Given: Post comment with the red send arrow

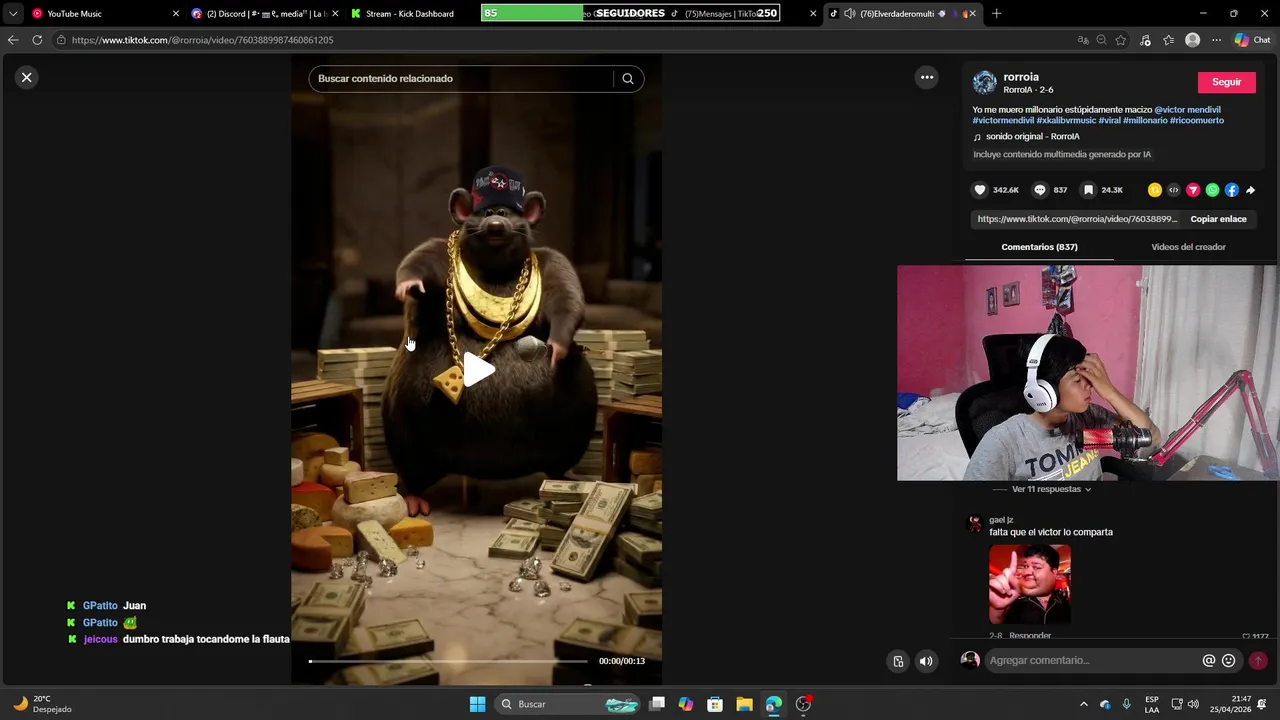Looking at the screenshot, I should tap(1258, 660).
